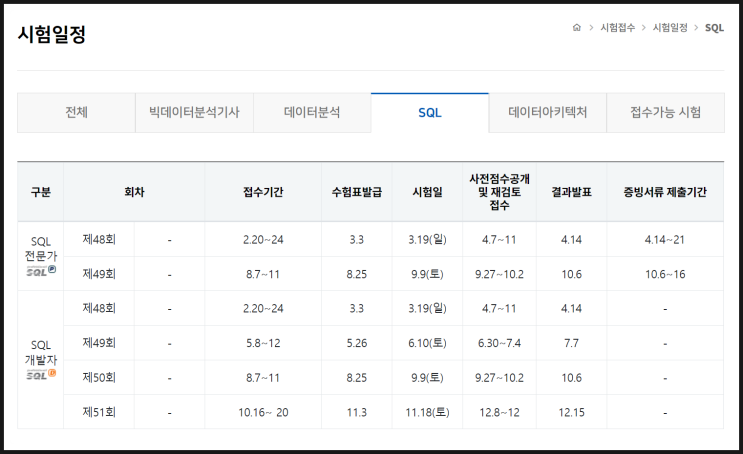Click 제50회 in the 회차 column
743x454 pixels.
click(99, 378)
